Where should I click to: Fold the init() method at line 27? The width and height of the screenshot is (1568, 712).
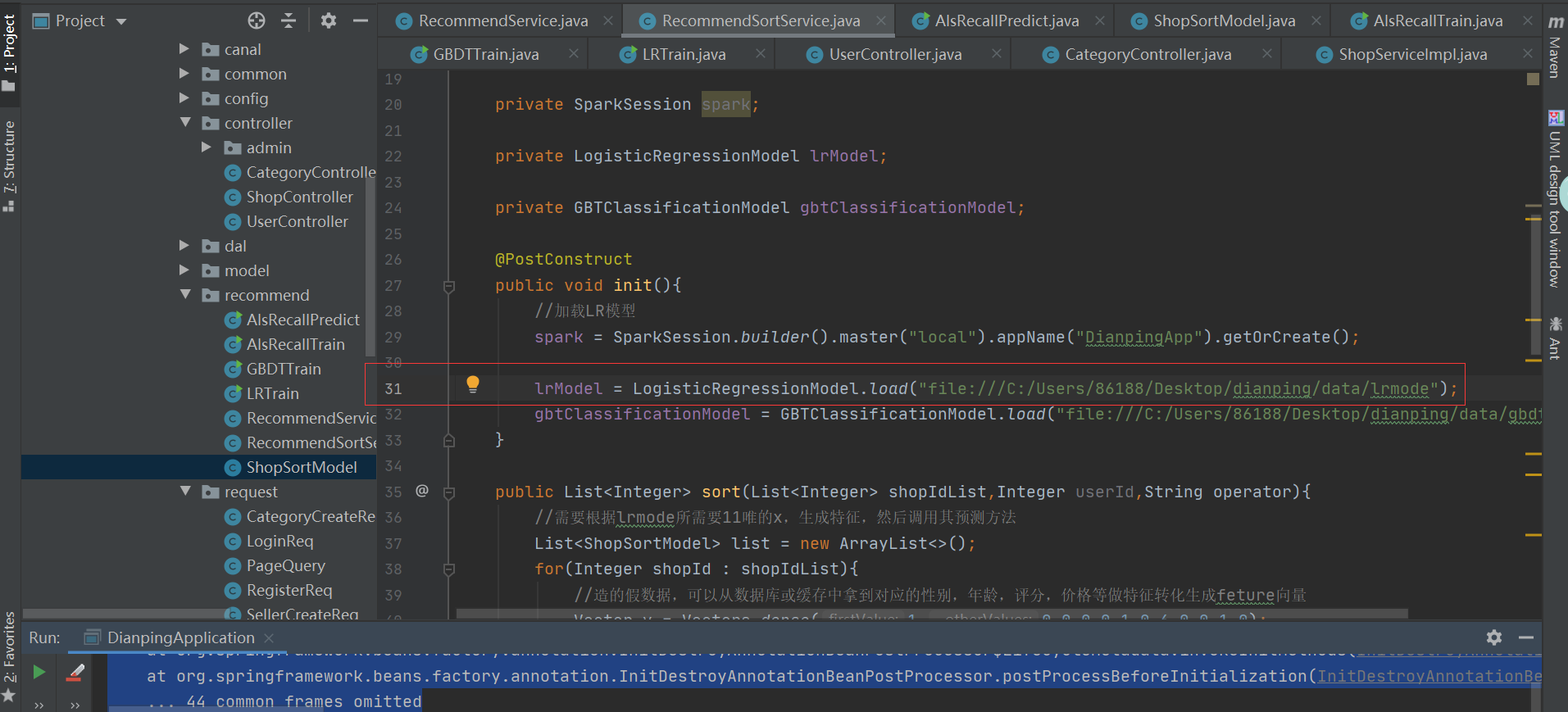pos(449,286)
